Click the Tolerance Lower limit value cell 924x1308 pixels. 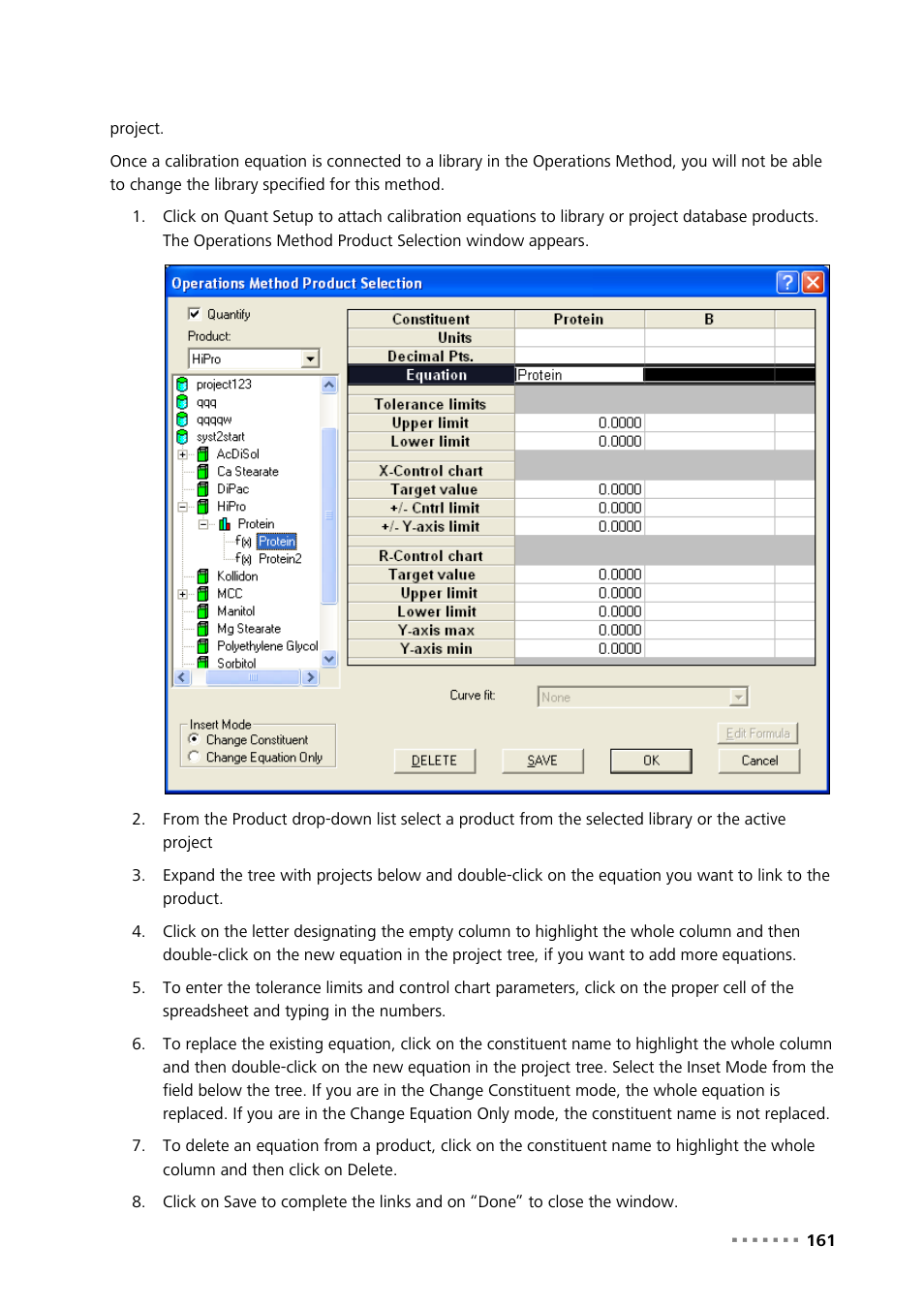coord(579,441)
